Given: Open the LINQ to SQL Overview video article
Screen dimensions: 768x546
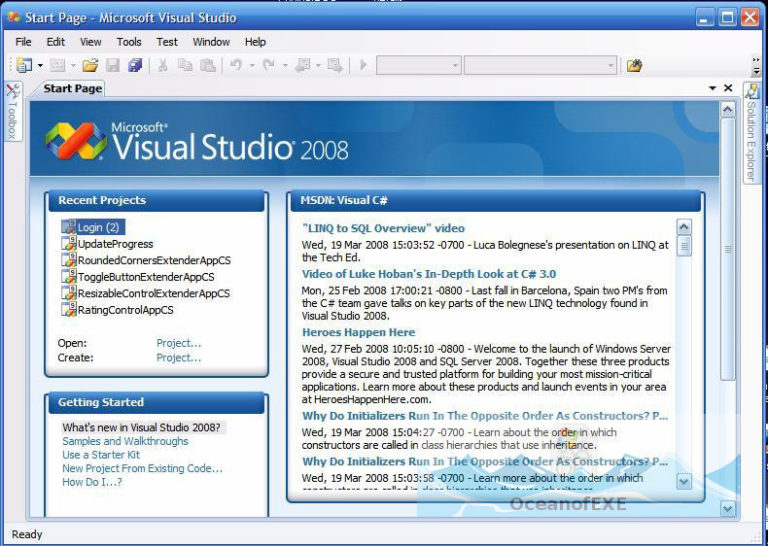Looking at the screenshot, I should point(383,228).
